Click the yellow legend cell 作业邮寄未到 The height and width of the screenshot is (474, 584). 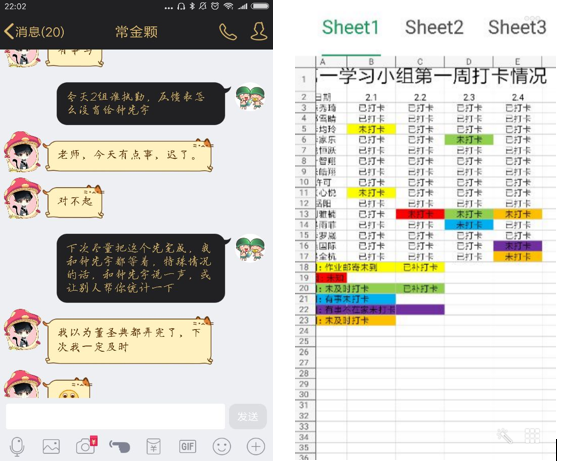click(356, 267)
